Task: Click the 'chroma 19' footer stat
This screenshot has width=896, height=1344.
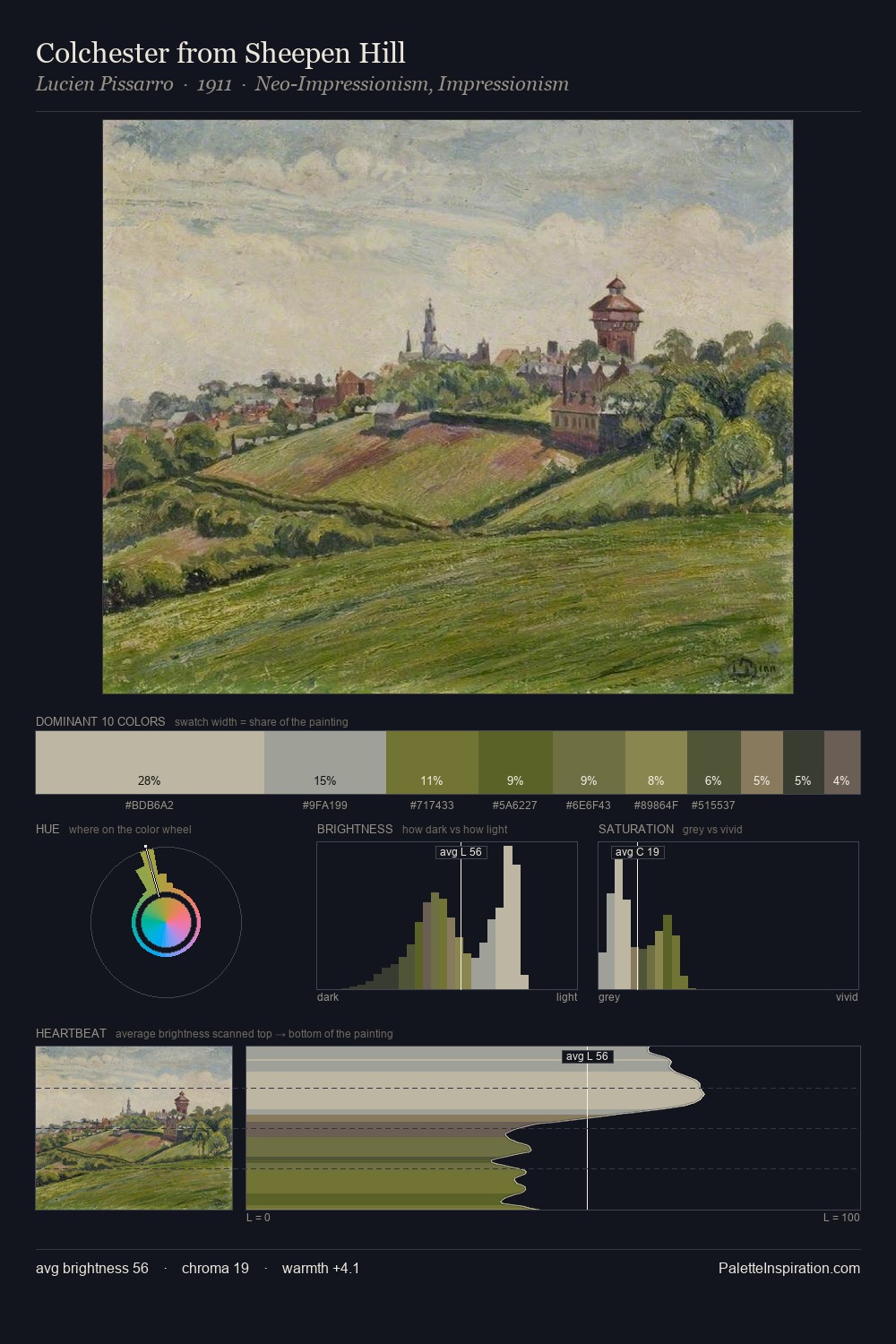Action: (215, 1268)
